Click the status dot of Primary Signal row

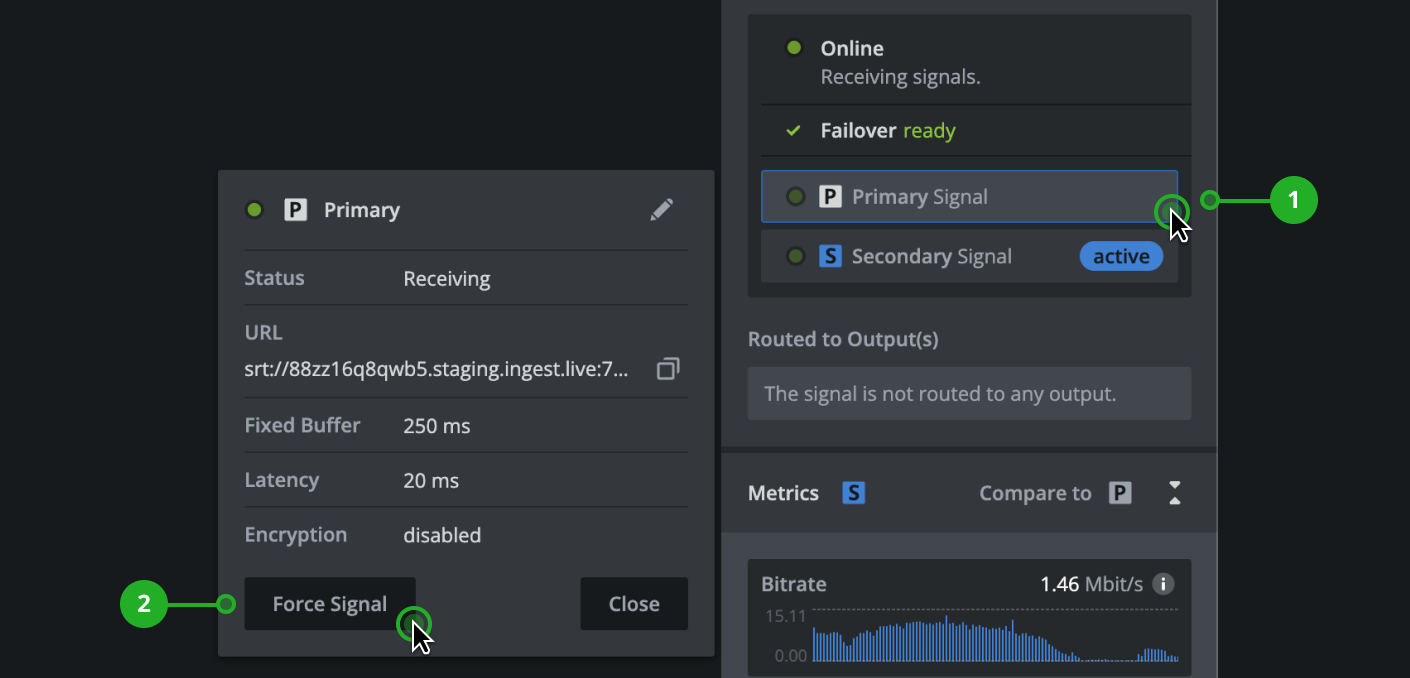coord(796,197)
